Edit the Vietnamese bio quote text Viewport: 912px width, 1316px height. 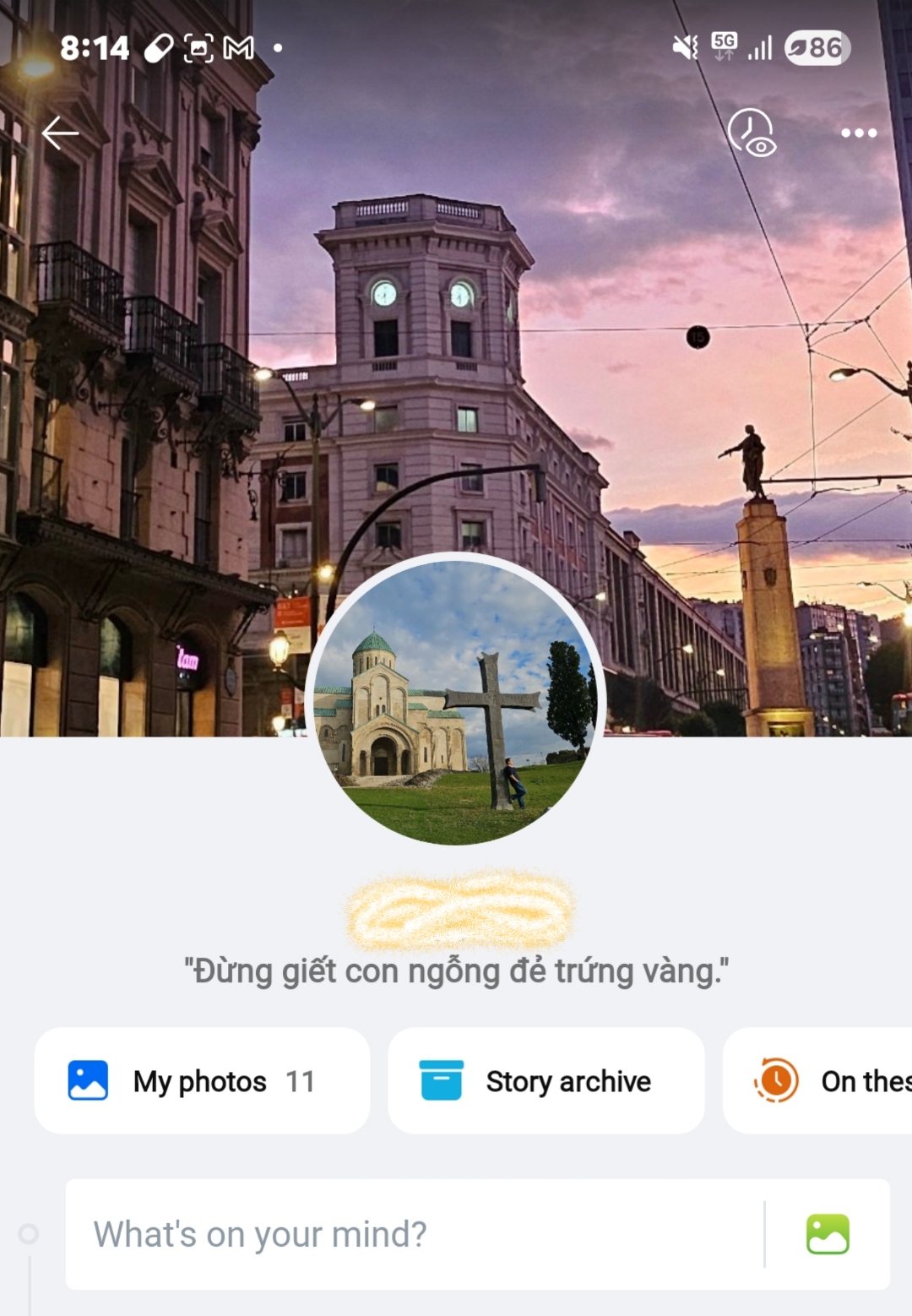(457, 971)
